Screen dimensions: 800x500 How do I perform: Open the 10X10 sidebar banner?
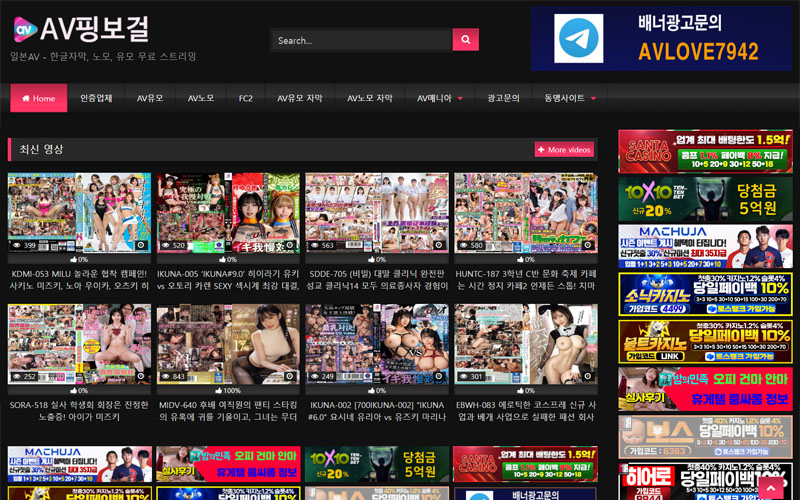[705, 199]
